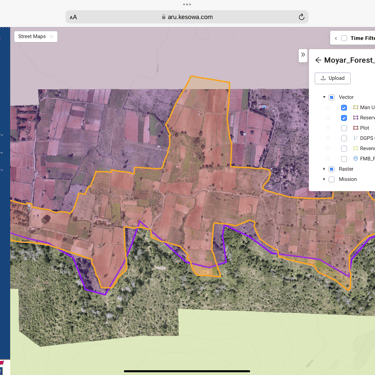Click the DGPS line layer icon

(356, 138)
